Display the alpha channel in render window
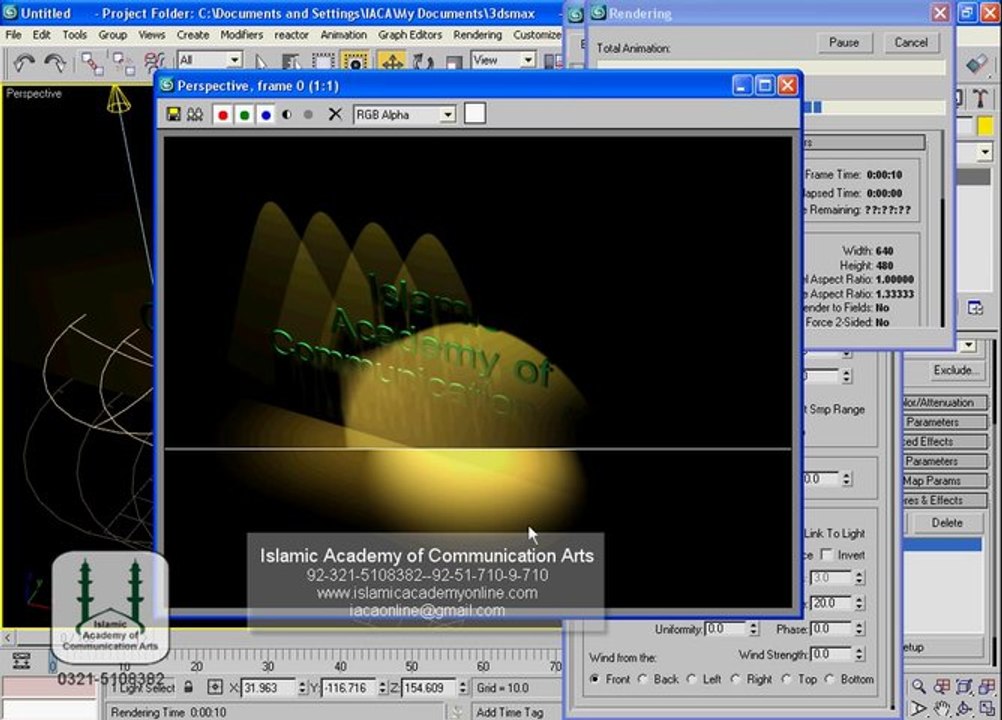The image size is (1002, 720). click(287, 115)
